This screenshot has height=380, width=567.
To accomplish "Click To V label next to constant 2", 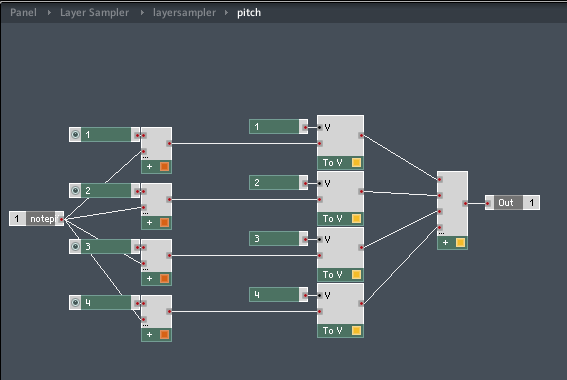I will pos(333,219).
